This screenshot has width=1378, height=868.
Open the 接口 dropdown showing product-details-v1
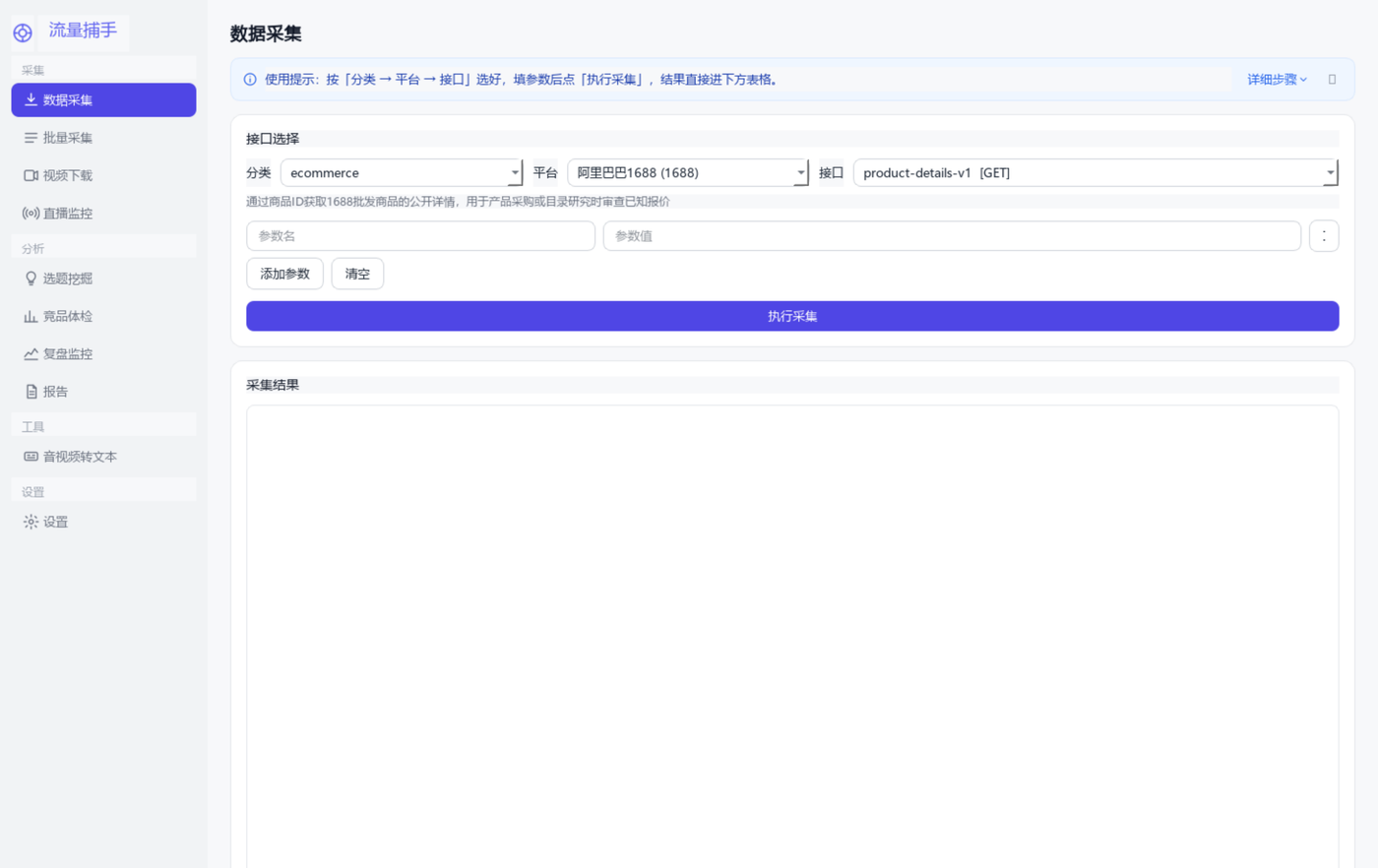pos(1096,173)
